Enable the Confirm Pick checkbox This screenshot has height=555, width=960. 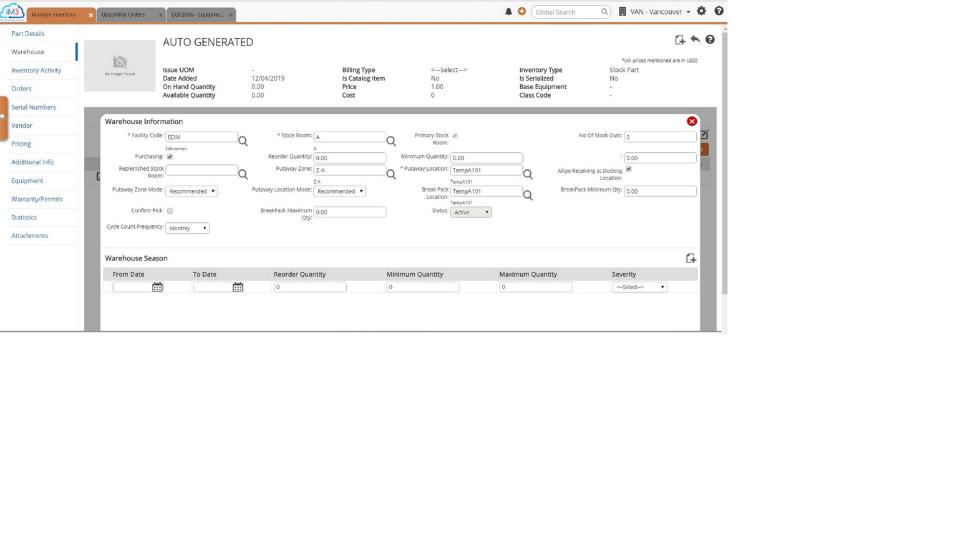pyautogui.click(x=170, y=211)
